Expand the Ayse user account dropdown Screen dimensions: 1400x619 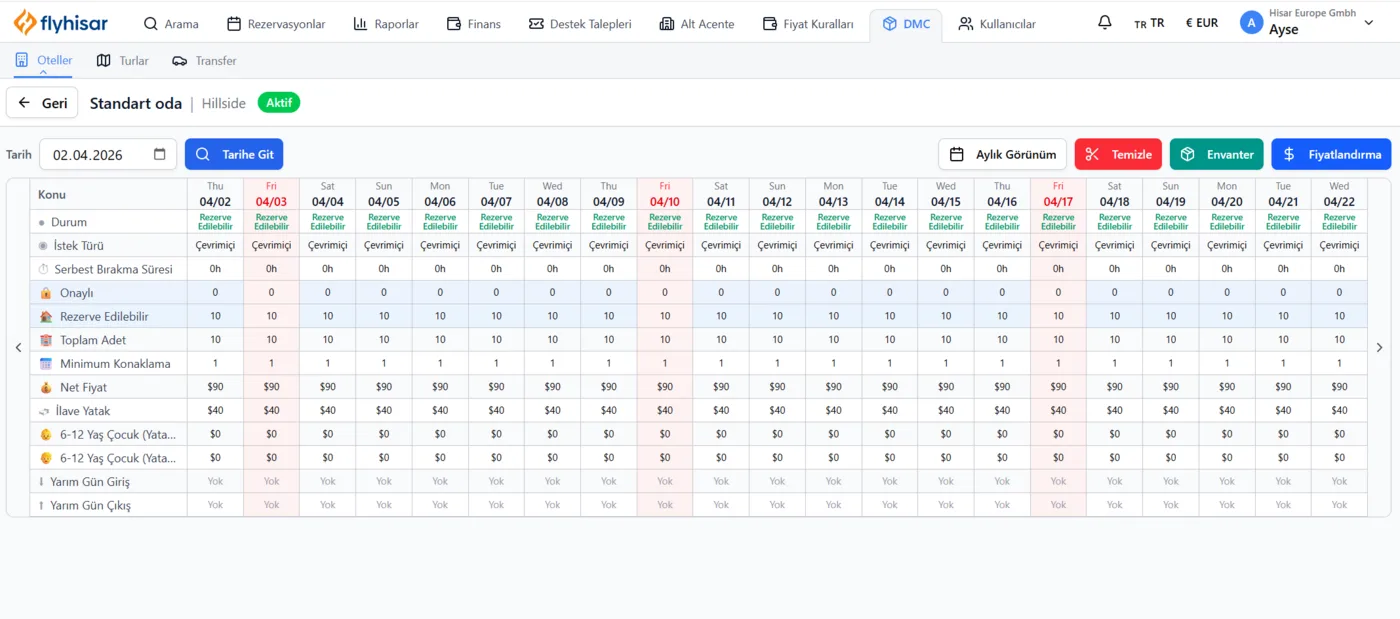coord(1368,23)
